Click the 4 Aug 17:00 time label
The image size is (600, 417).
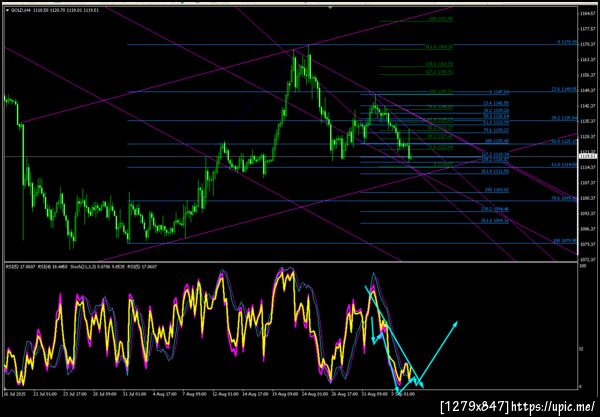coord(165,394)
